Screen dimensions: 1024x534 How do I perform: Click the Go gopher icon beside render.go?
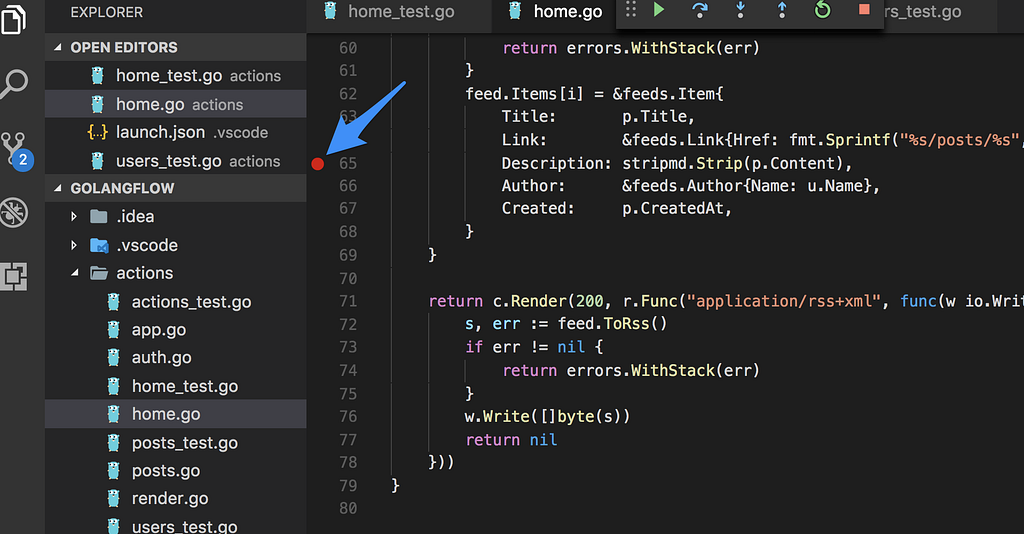pyautogui.click(x=114, y=499)
